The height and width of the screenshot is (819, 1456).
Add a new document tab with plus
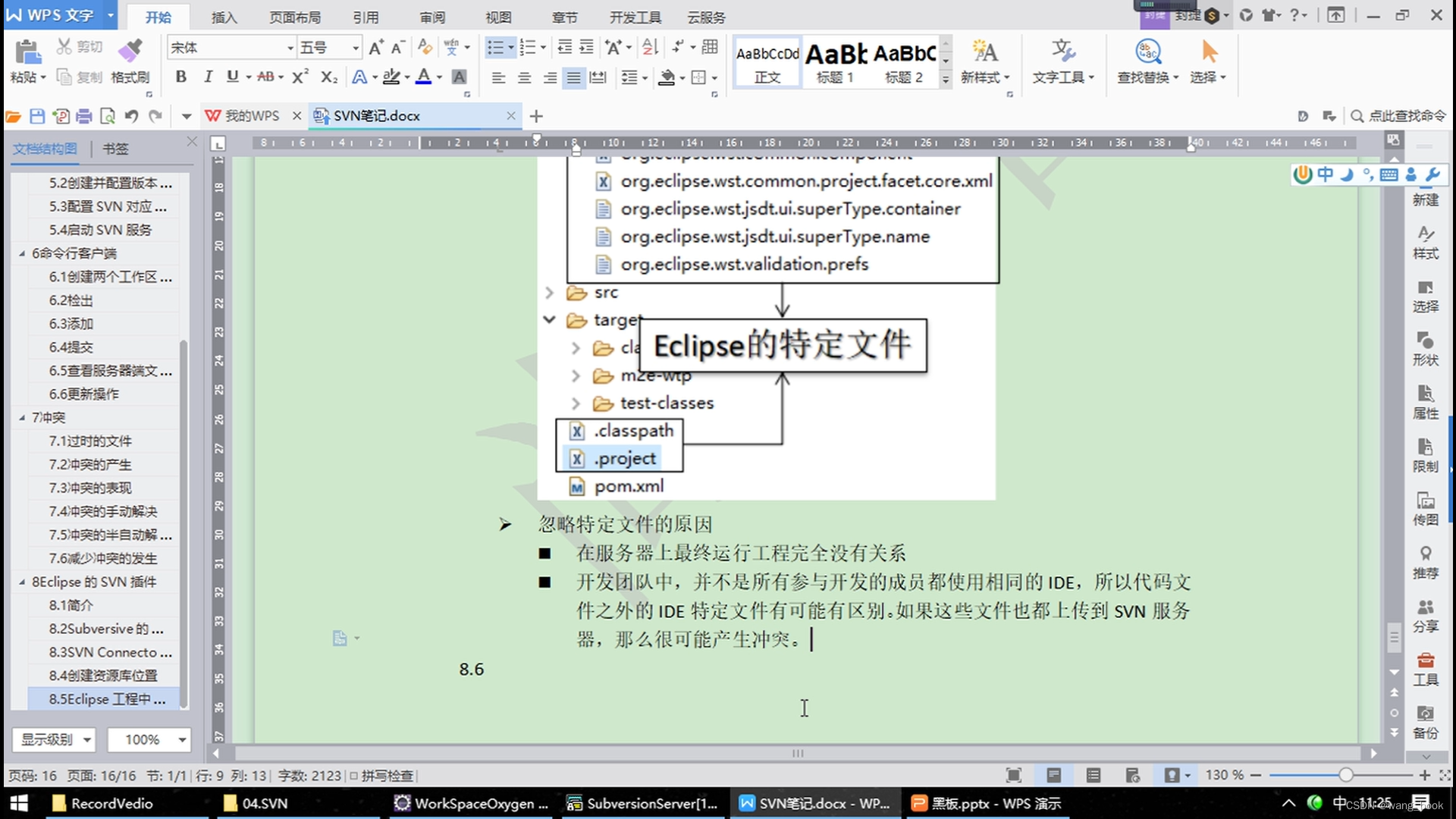point(536,116)
